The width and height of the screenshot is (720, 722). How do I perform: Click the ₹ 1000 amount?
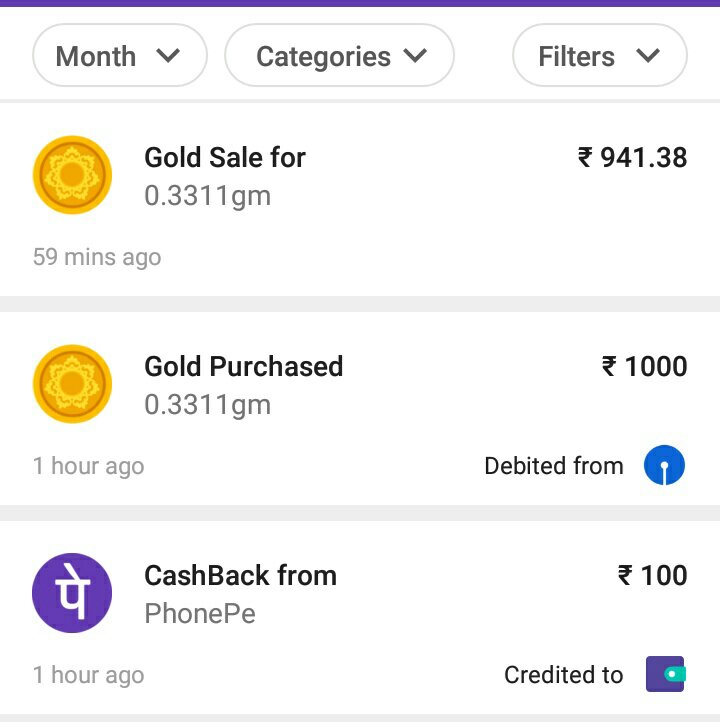tap(644, 366)
